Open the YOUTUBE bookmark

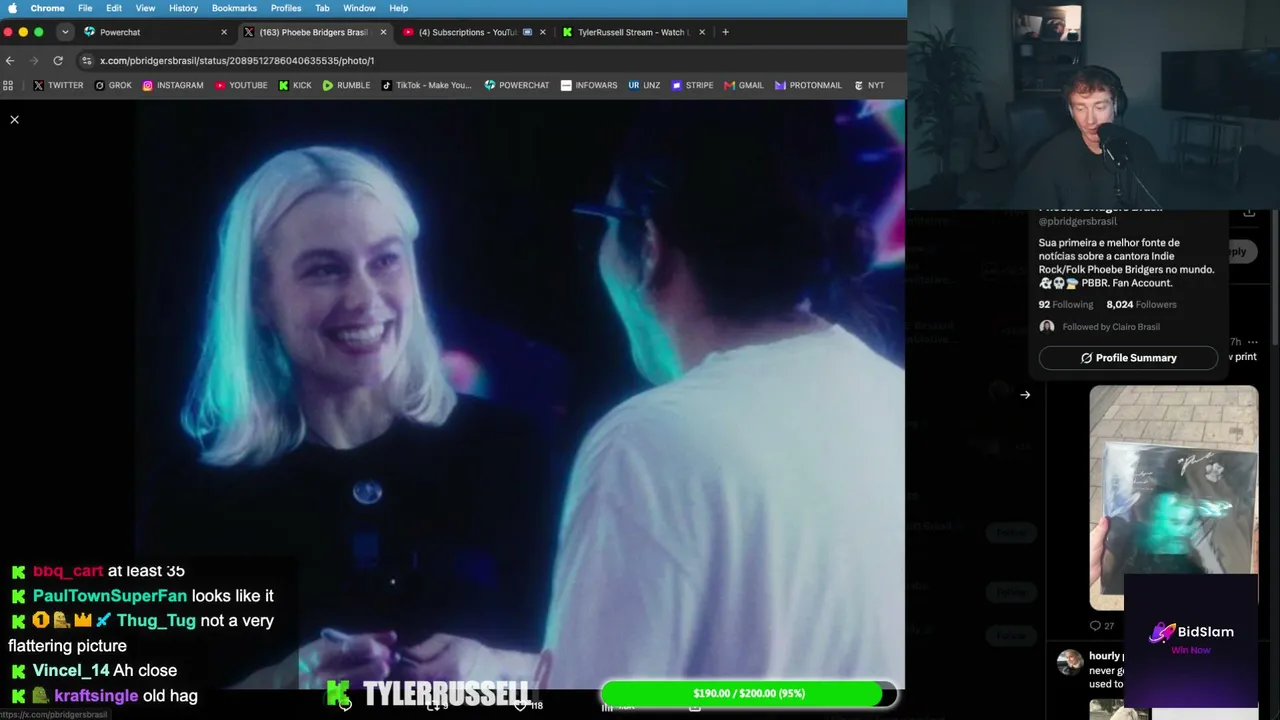point(241,85)
